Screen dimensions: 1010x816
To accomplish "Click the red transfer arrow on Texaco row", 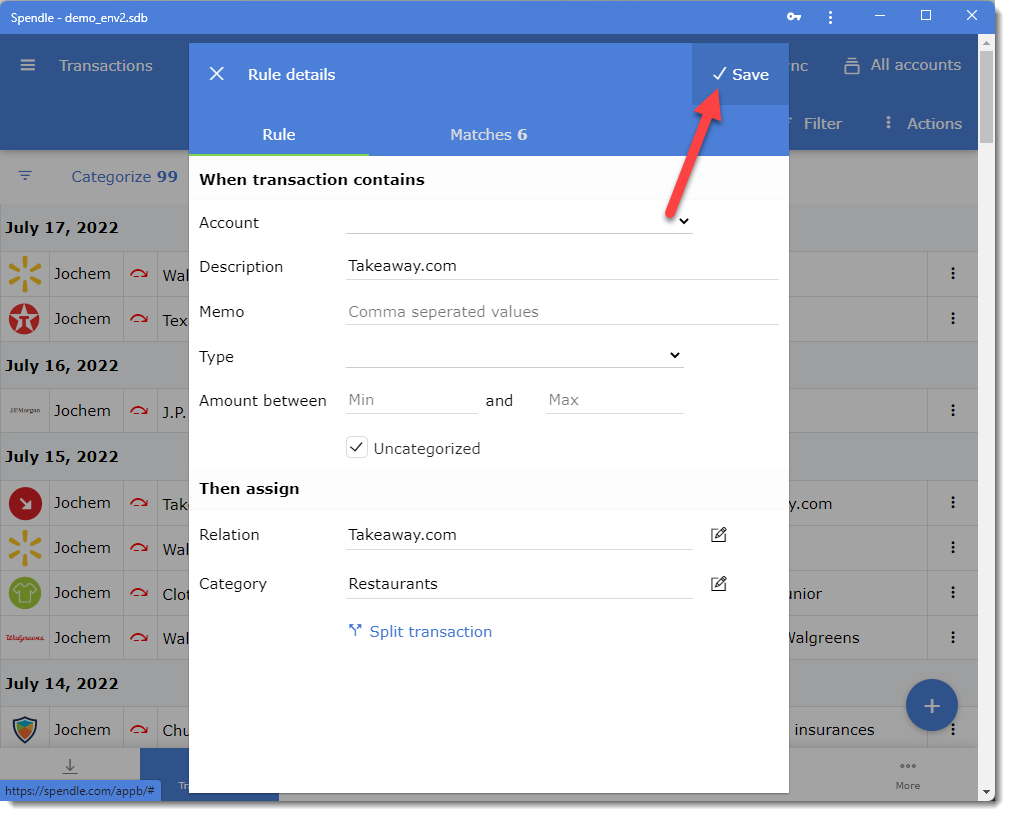I will (x=139, y=319).
